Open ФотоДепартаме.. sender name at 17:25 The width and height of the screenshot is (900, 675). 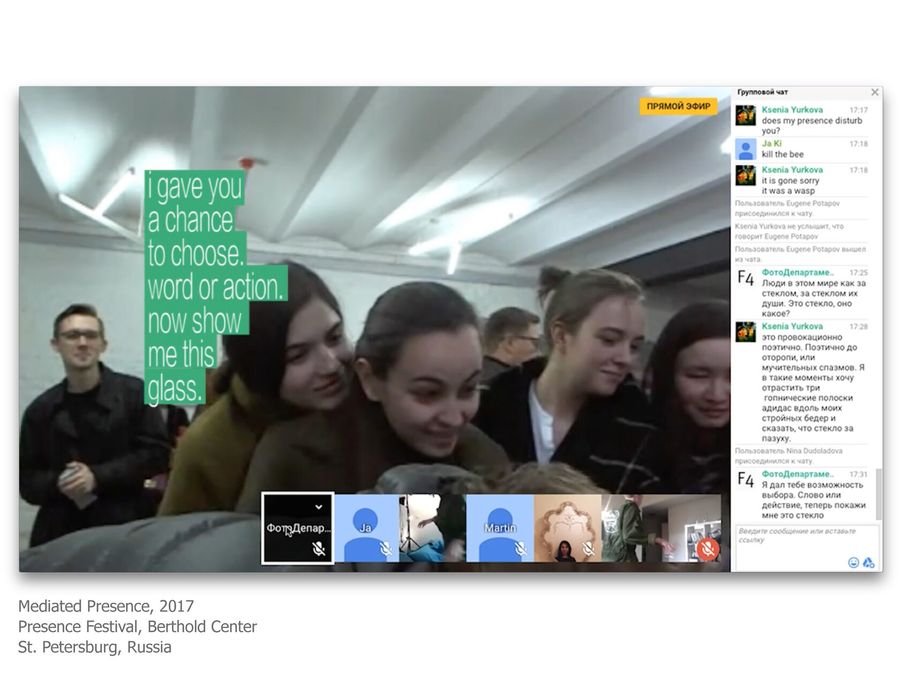pos(798,273)
